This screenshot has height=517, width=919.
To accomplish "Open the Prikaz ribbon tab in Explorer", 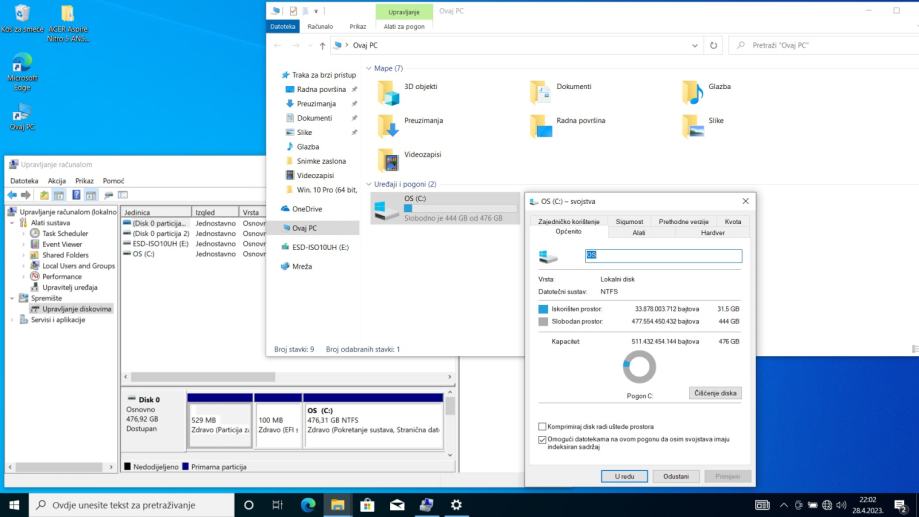I will 358,26.
